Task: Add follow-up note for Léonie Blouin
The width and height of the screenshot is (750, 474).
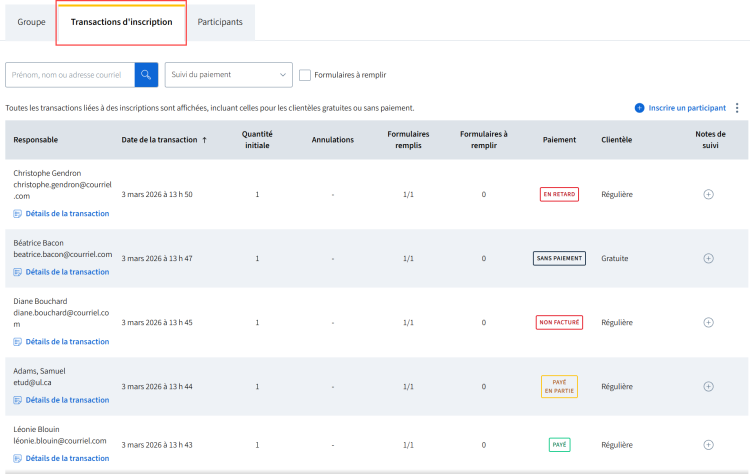Action: coord(708,444)
